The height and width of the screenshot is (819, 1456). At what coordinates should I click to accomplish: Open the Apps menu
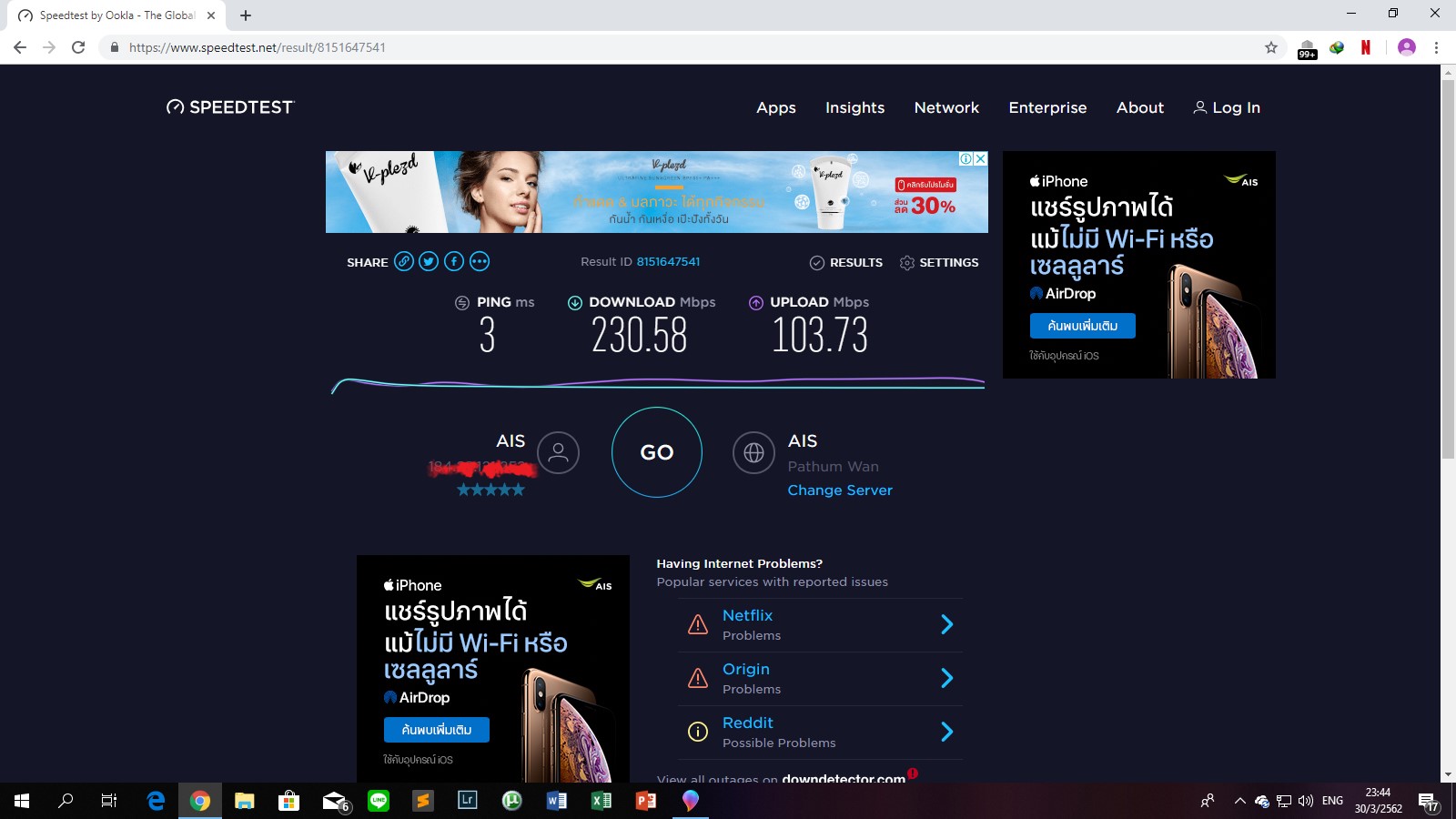[x=776, y=107]
